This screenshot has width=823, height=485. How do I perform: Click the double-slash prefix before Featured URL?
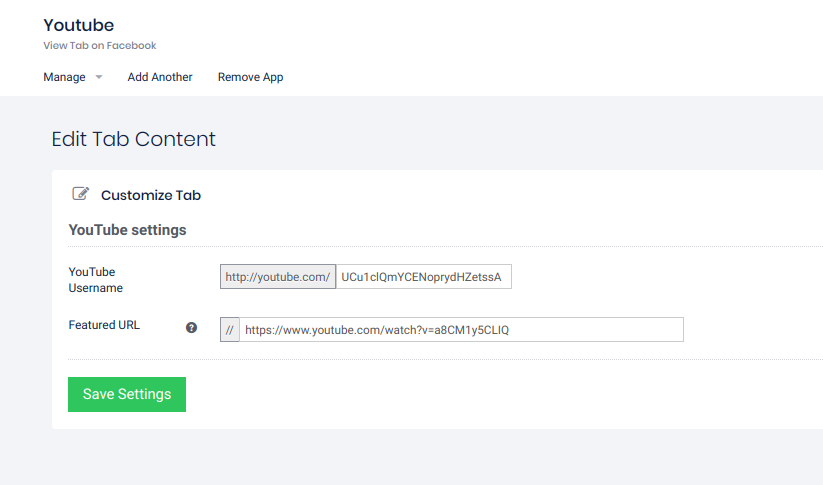click(229, 330)
